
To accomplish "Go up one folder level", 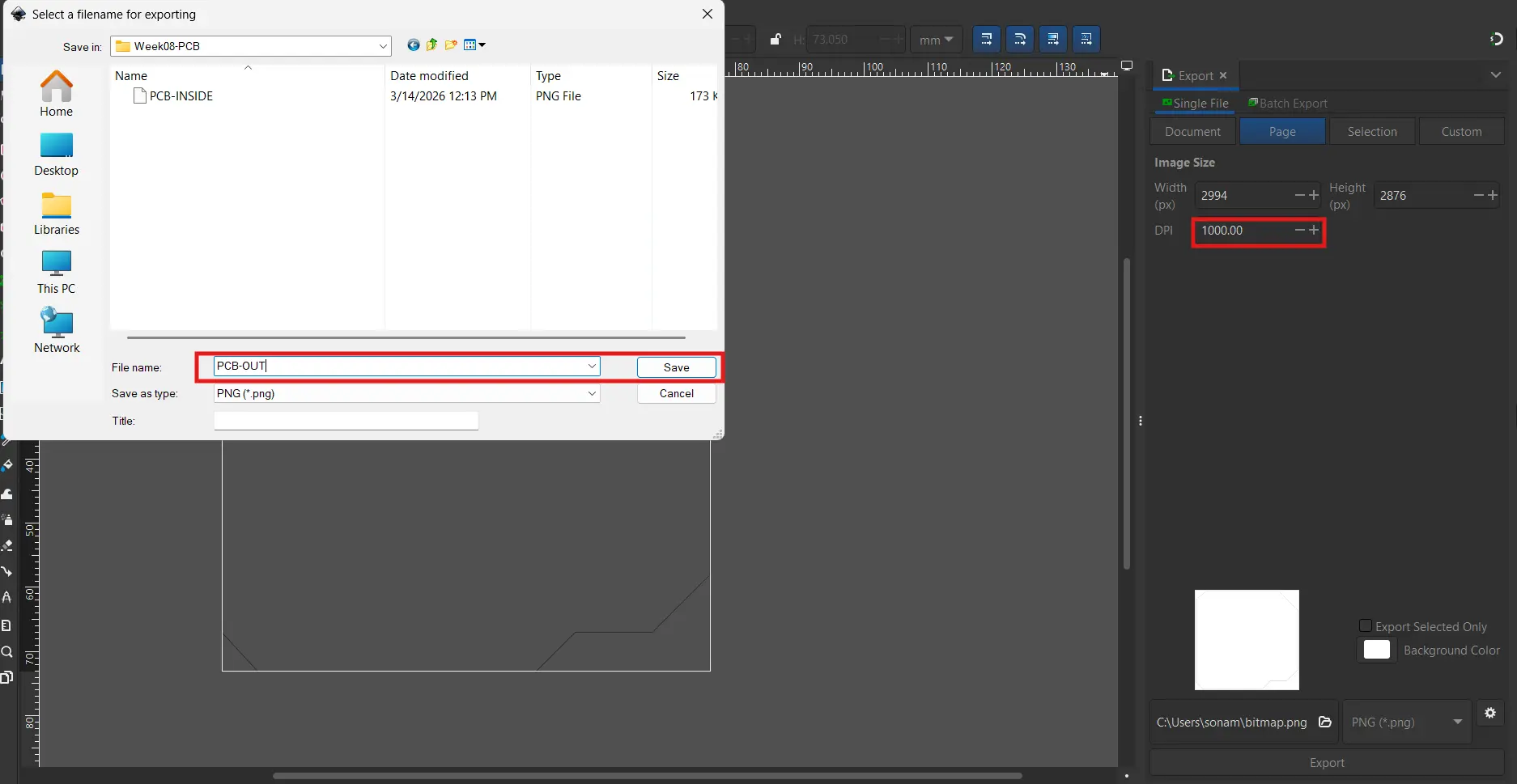I will click(431, 45).
